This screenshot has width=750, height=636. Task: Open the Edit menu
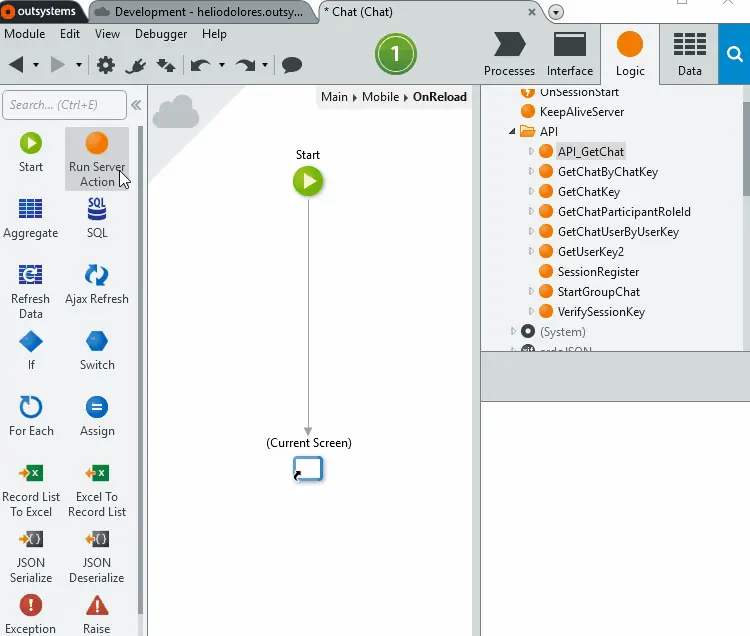pyautogui.click(x=70, y=34)
